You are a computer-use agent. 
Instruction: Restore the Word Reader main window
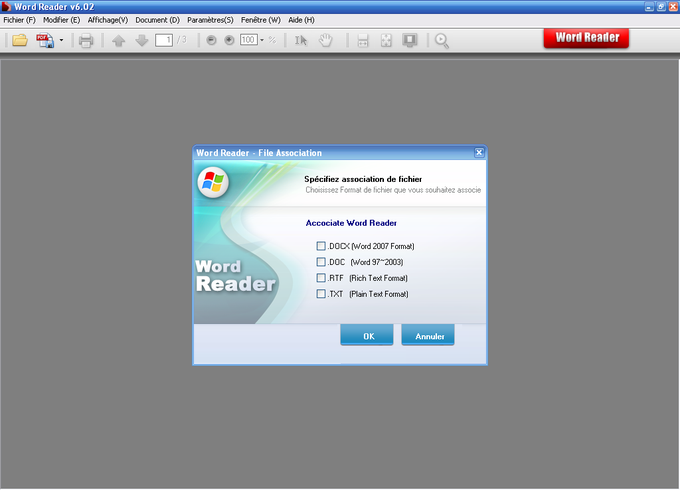(x=661, y=7)
